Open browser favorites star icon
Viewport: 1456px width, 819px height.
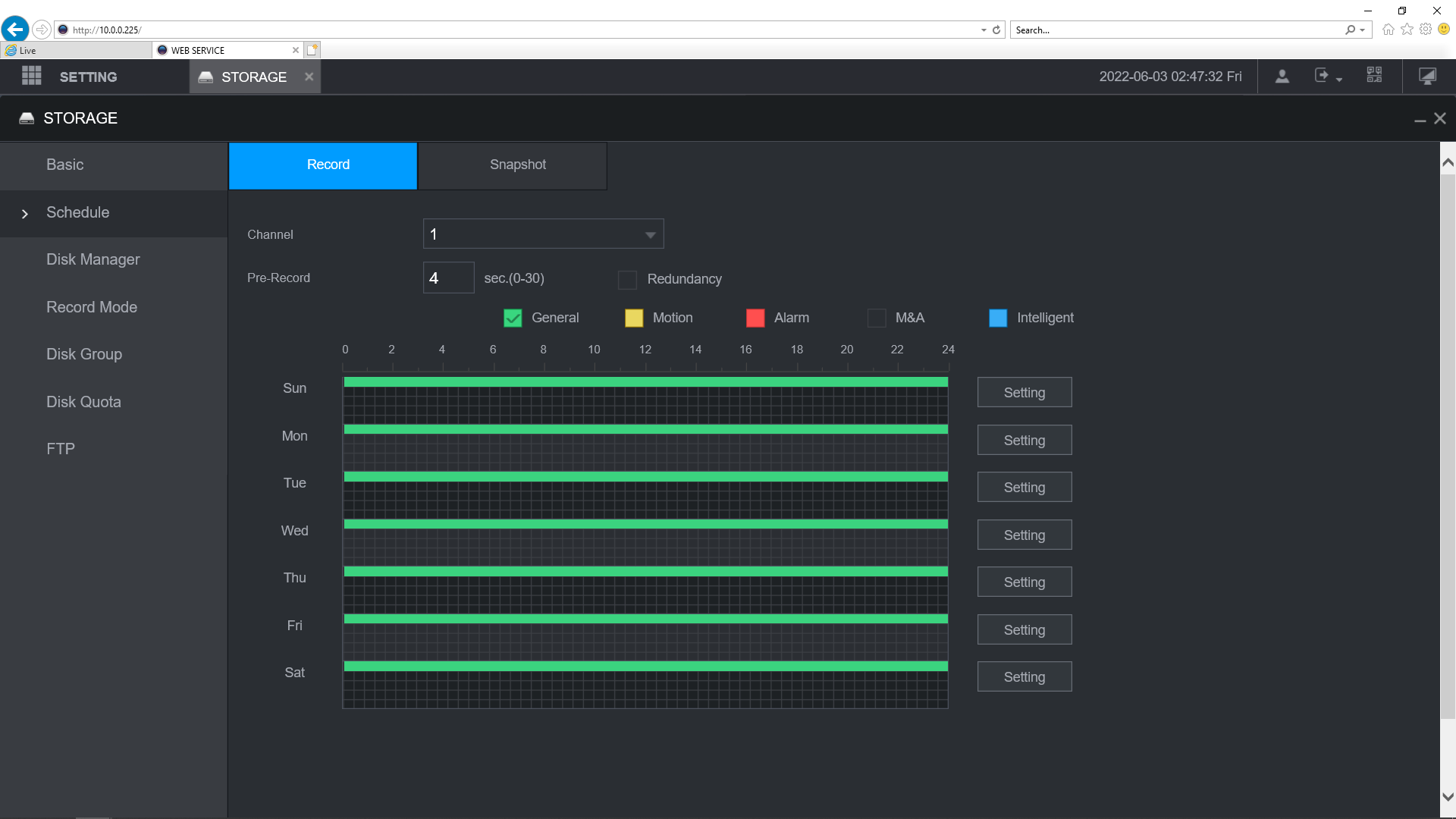[1407, 30]
